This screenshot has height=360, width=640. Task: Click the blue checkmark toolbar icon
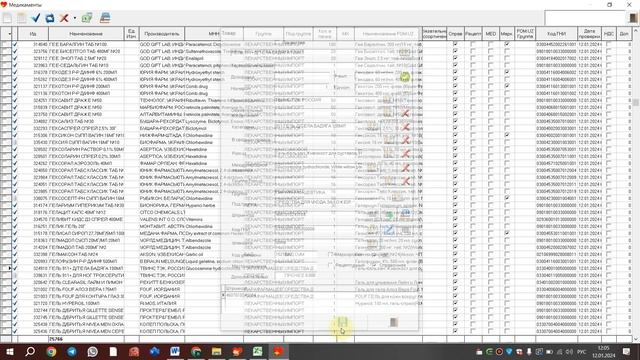(x=36, y=18)
